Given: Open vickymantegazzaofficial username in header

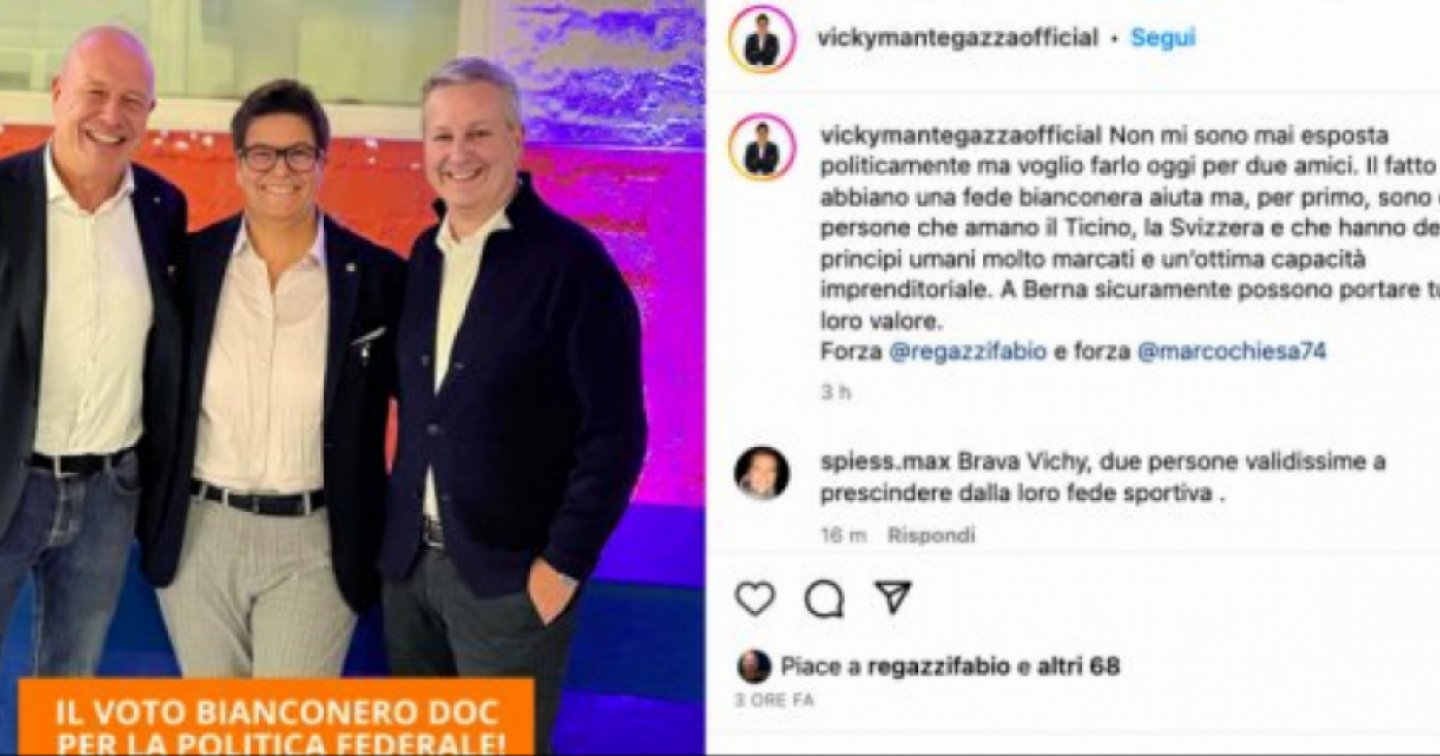Looking at the screenshot, I should tap(957, 38).
